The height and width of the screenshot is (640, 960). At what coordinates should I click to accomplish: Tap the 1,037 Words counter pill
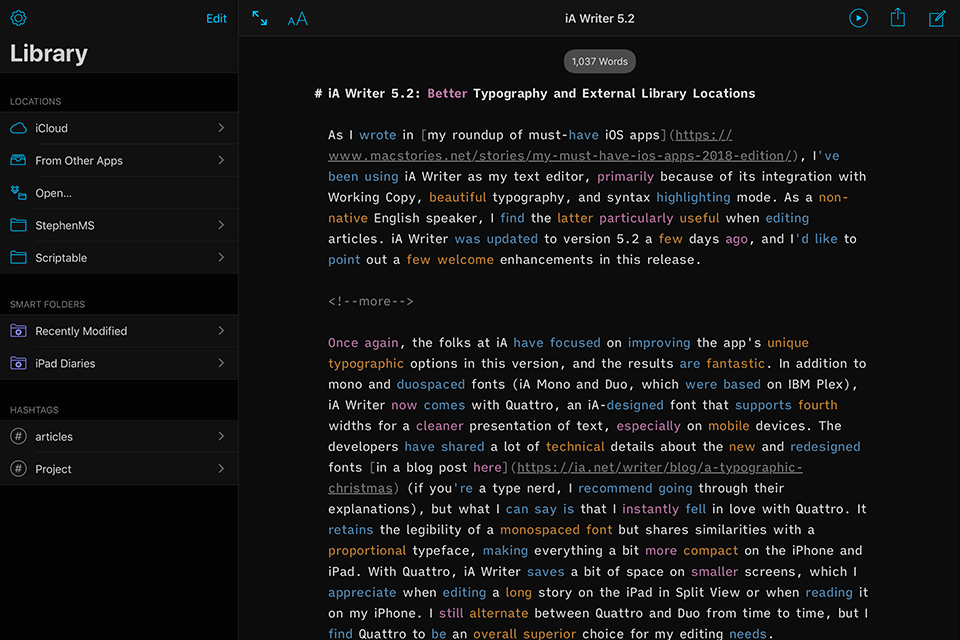[599, 61]
